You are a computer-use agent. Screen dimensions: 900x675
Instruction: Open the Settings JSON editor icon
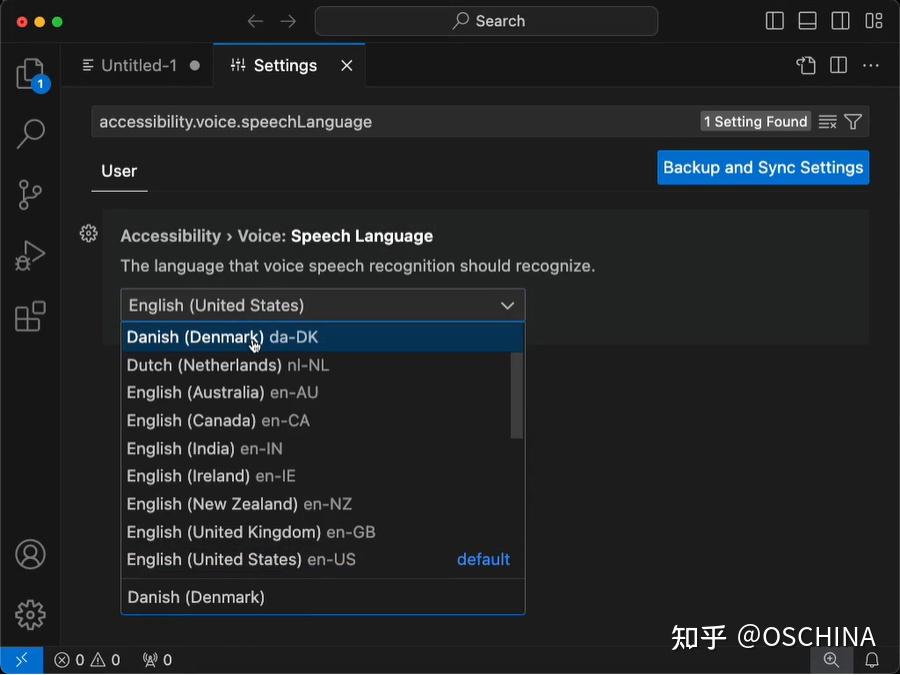coord(805,64)
